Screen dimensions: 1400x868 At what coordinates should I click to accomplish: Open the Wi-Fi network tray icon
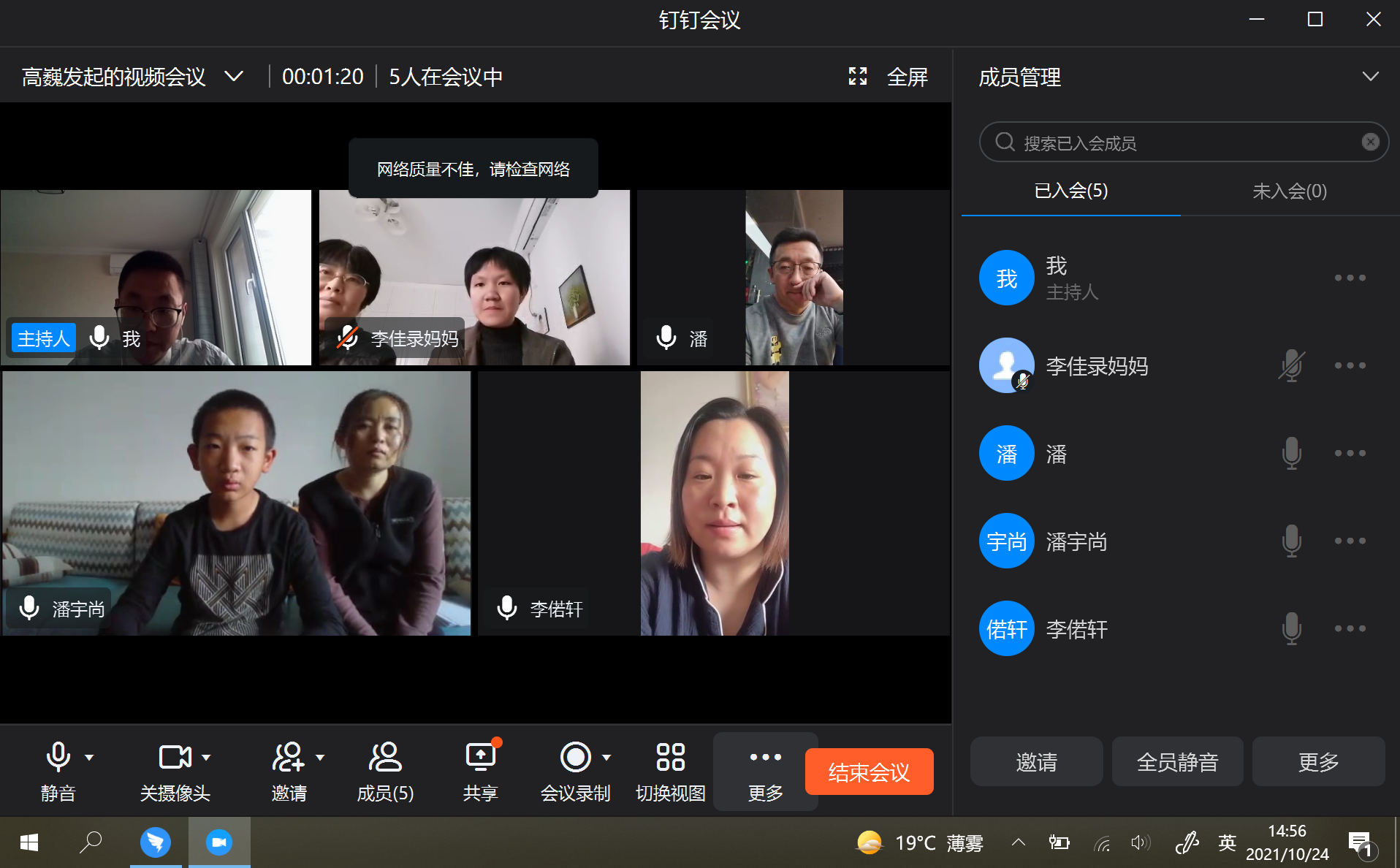(1102, 844)
